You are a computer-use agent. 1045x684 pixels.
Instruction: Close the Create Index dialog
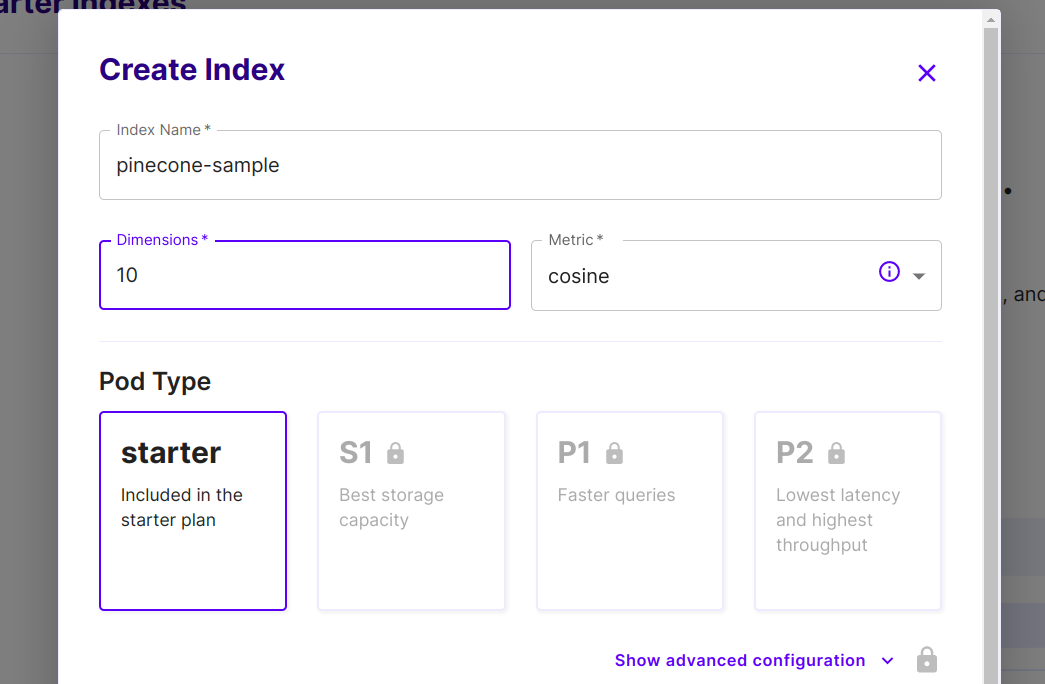[x=926, y=73]
